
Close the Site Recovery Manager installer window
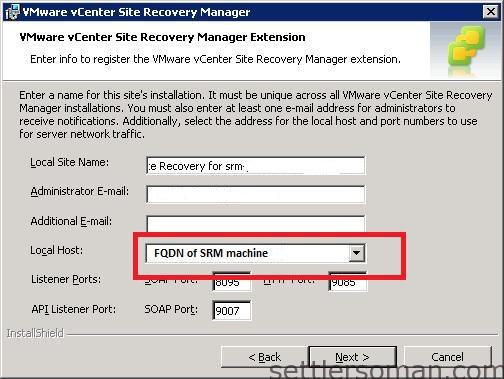491,12
